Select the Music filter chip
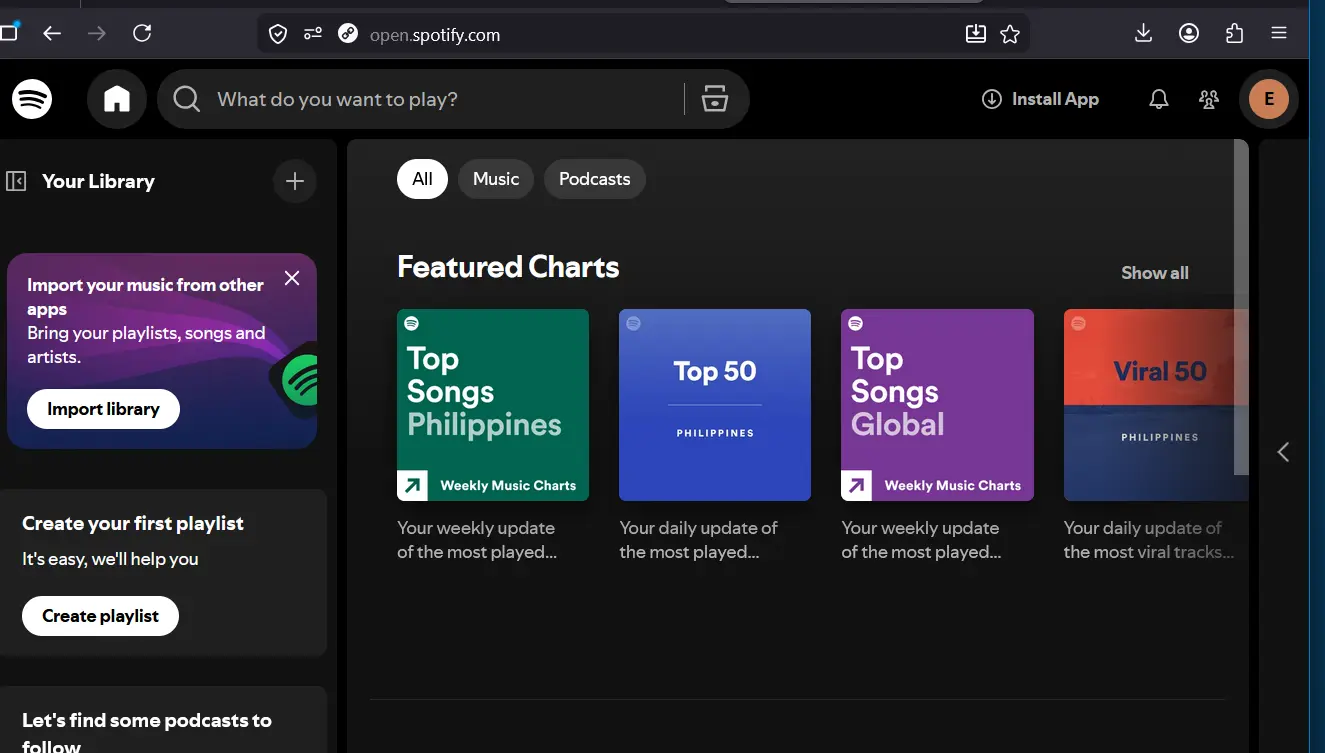Screen dimensions: 1325x753 point(496,179)
